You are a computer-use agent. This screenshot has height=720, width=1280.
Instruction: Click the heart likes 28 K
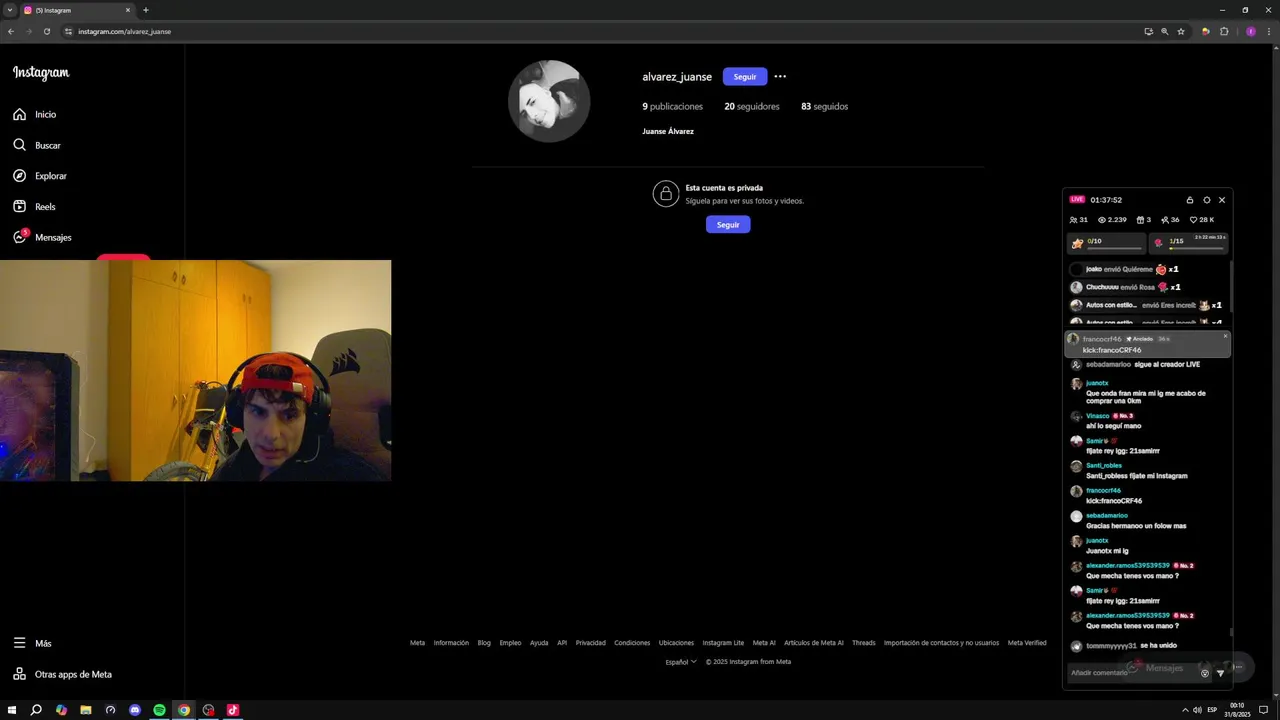(1201, 220)
